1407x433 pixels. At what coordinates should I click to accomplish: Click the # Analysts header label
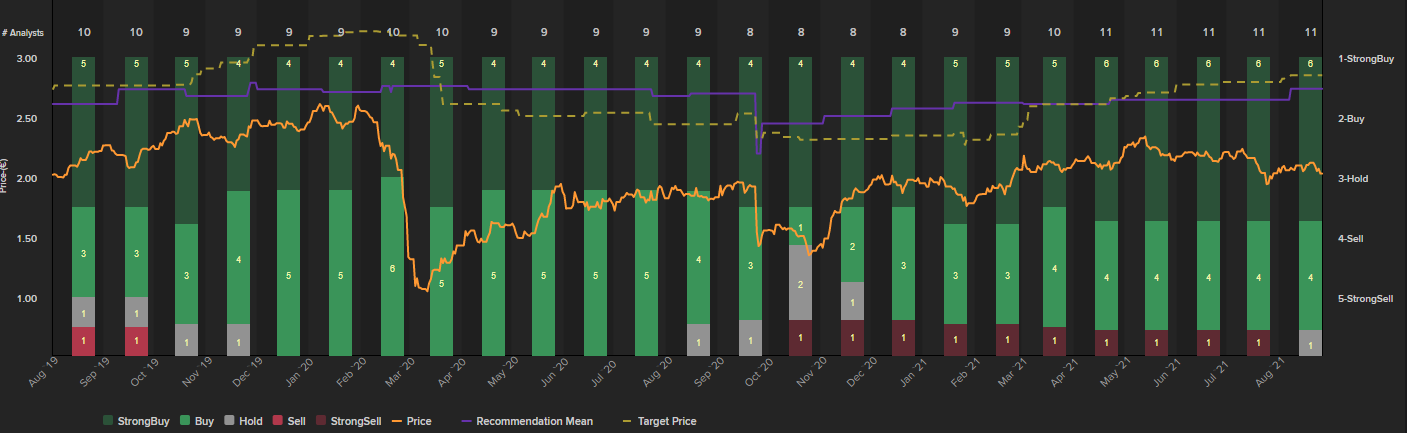22,33
